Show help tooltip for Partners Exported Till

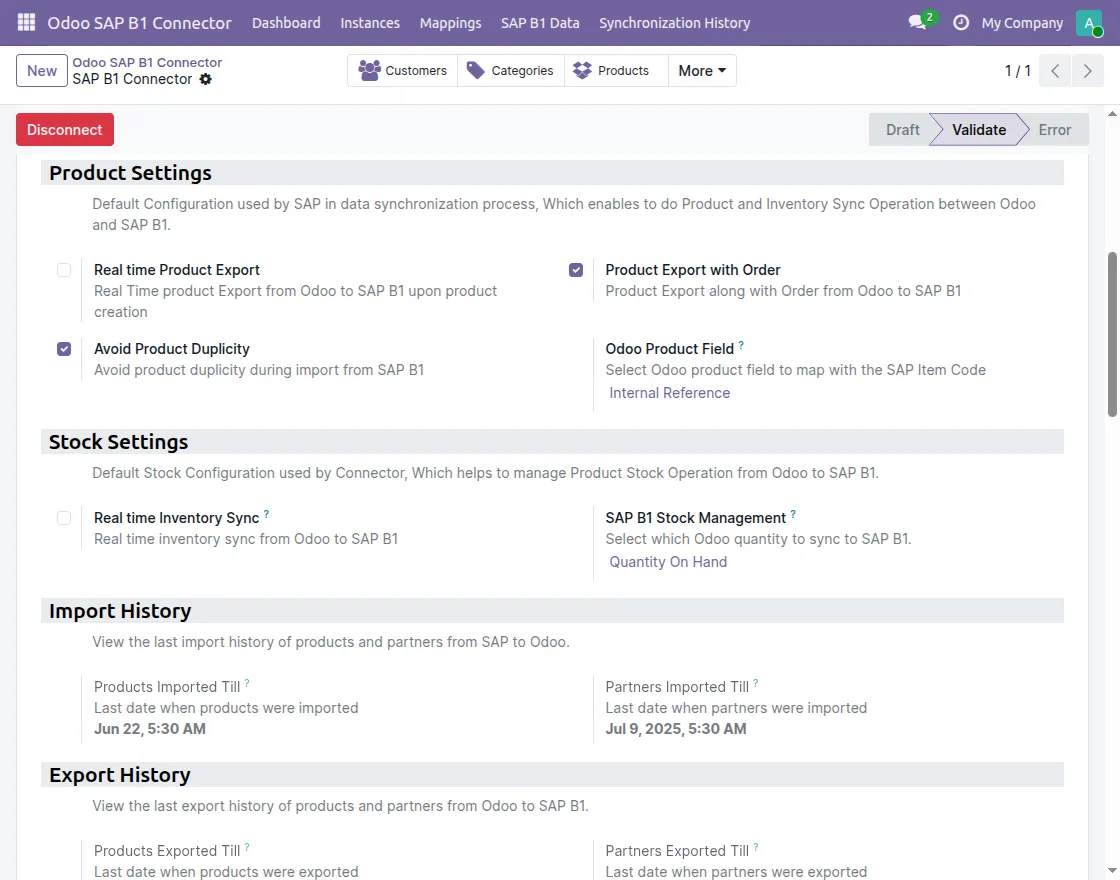(756, 846)
